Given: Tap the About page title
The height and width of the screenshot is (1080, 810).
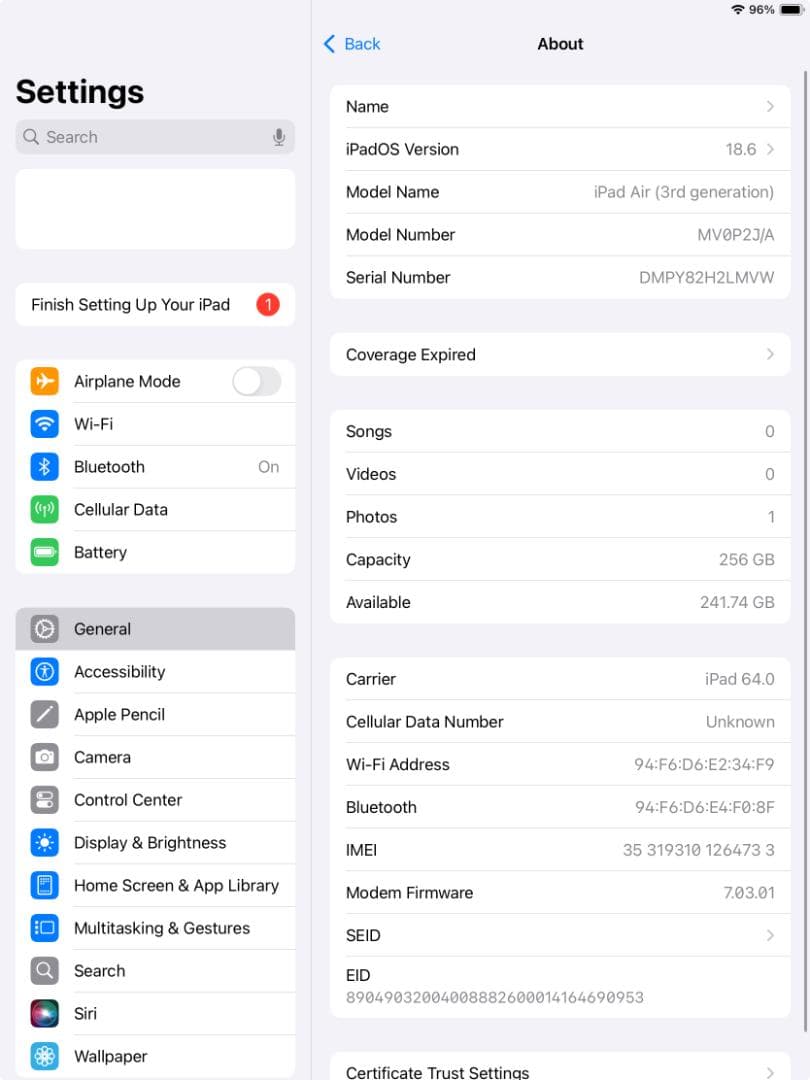Looking at the screenshot, I should pos(560,44).
